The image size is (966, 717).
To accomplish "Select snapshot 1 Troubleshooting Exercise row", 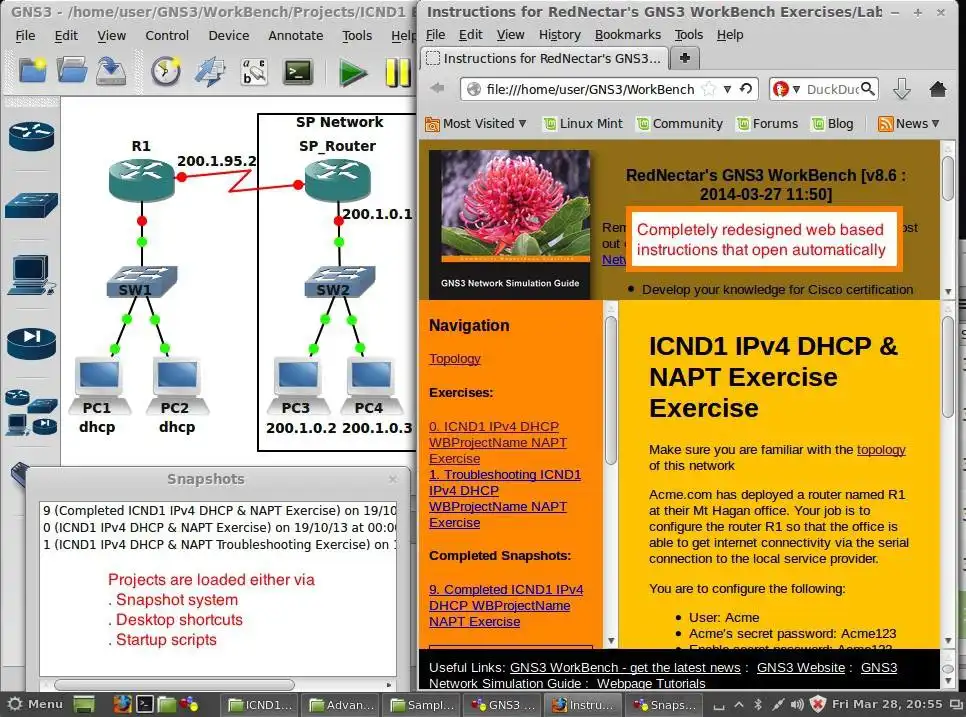I will tap(219, 545).
